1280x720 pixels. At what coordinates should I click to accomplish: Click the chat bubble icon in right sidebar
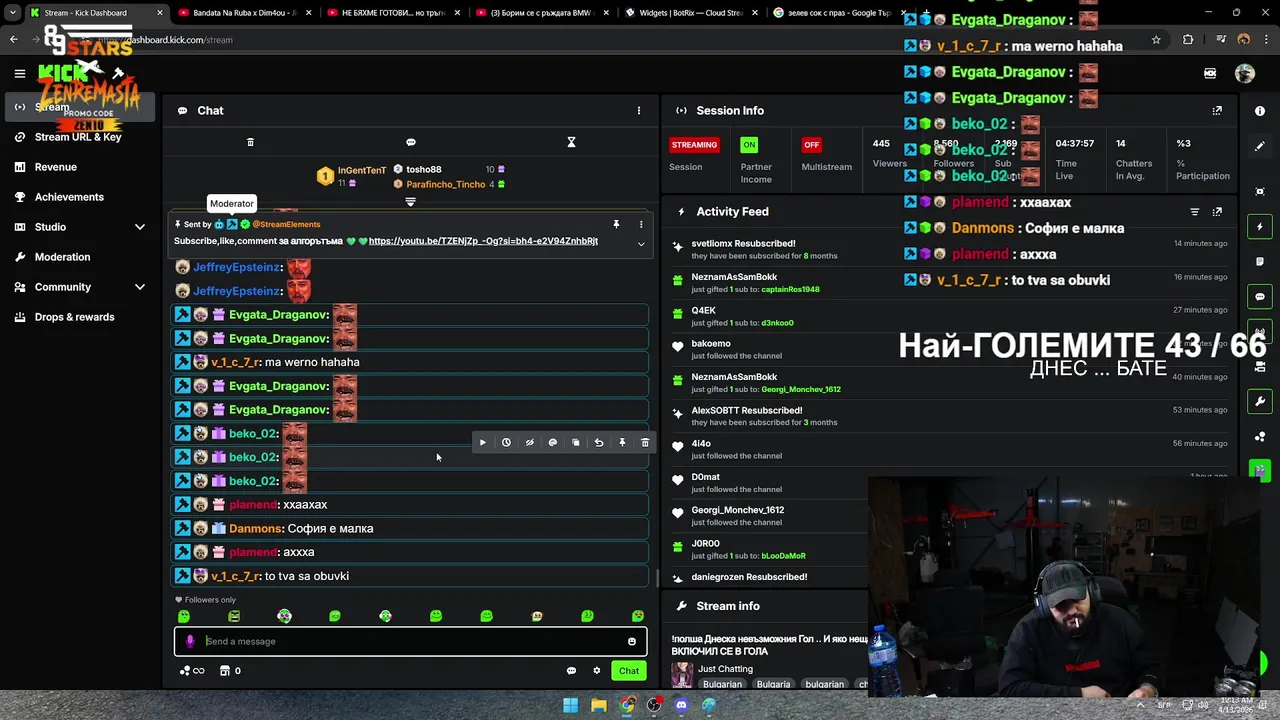(1260, 297)
